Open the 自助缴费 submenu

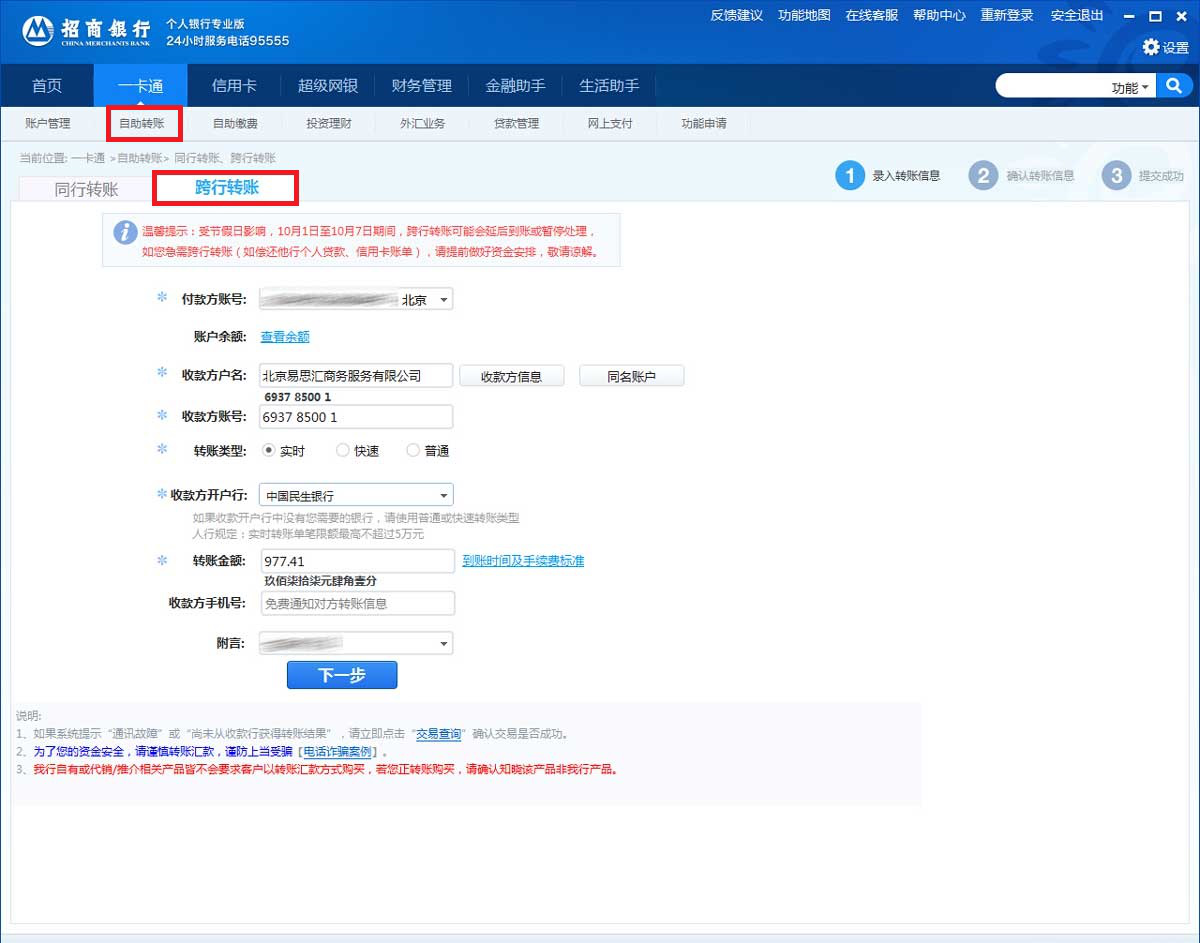(x=235, y=124)
